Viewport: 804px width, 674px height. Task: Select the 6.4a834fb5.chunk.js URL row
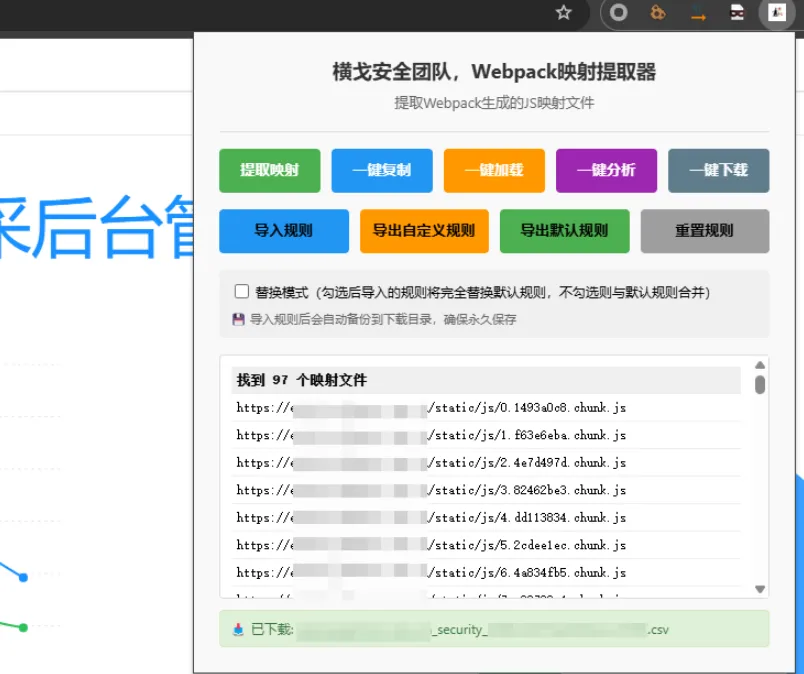pos(486,572)
